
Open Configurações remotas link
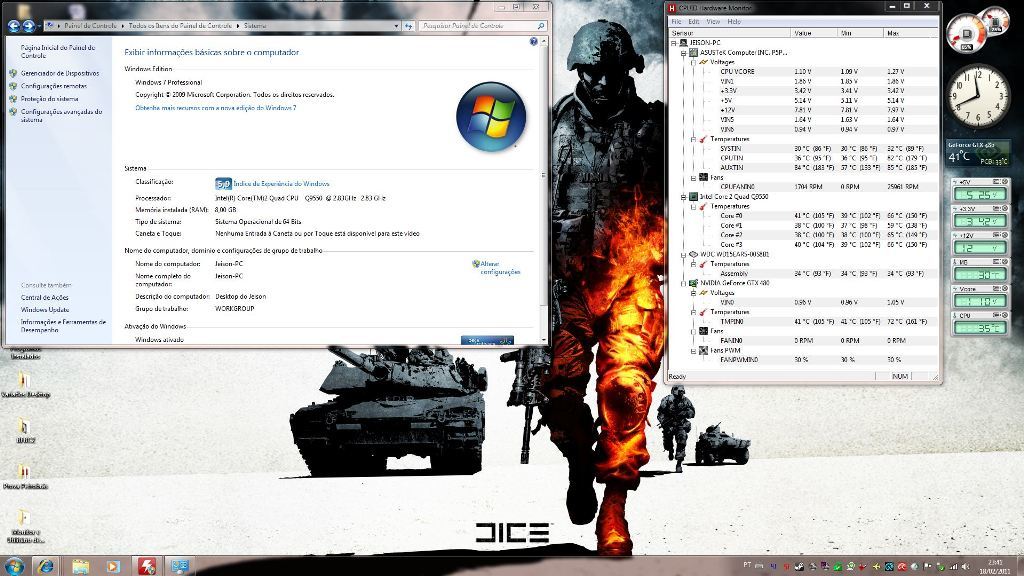tap(54, 86)
